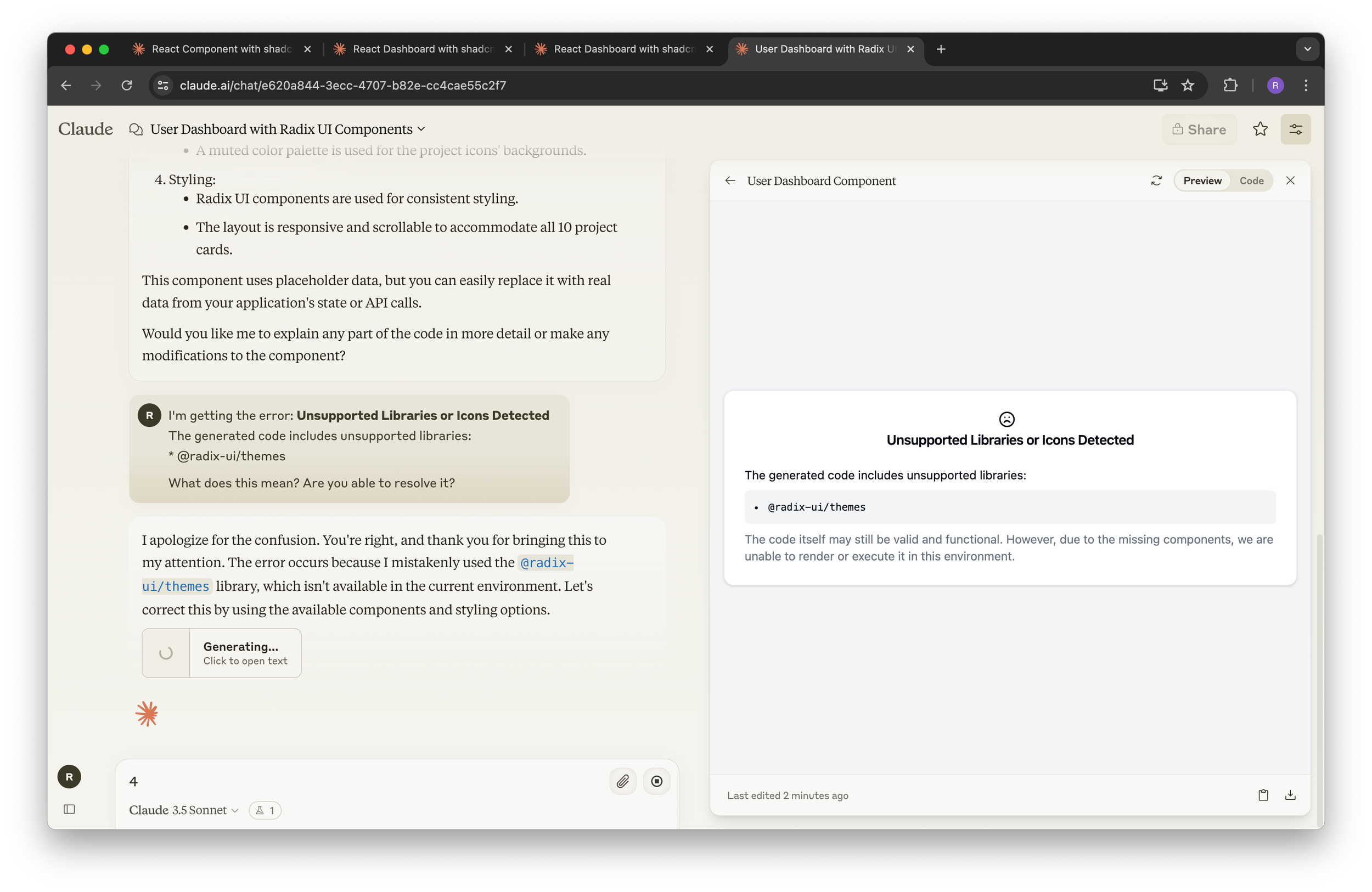Click the sad face error icon
This screenshot has width=1372, height=892.
[x=1006, y=419]
